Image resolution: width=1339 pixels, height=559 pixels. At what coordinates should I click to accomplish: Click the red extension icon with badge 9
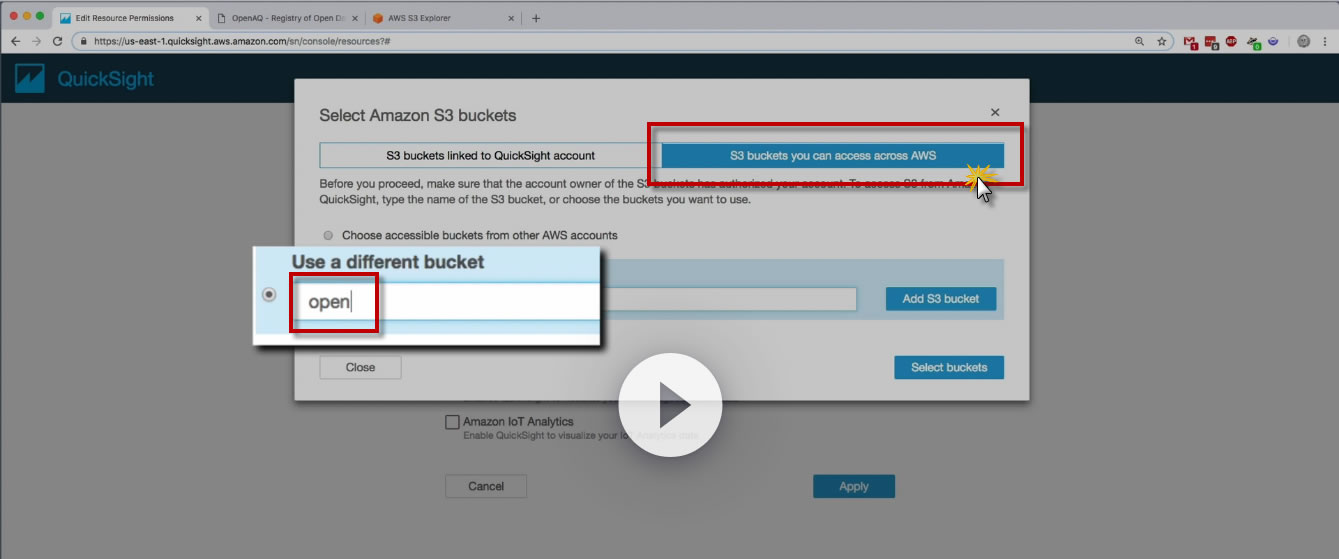pos(1211,42)
